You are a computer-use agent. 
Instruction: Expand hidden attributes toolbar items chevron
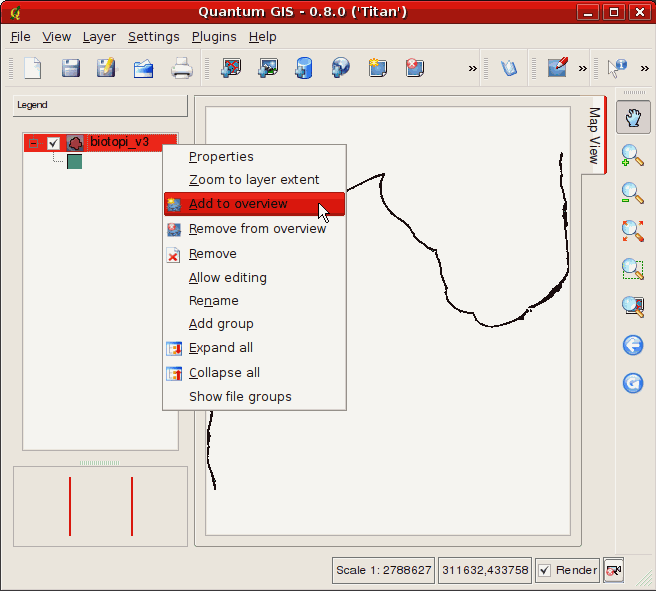pyautogui.click(x=645, y=68)
